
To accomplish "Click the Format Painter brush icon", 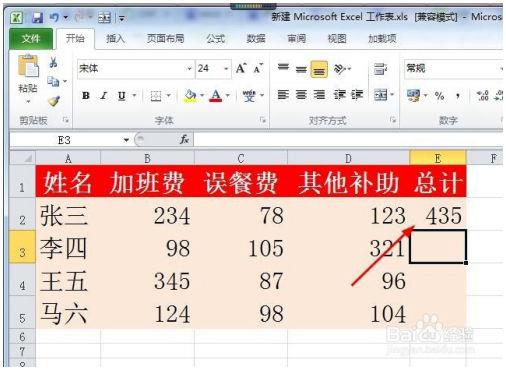I will pos(54,101).
